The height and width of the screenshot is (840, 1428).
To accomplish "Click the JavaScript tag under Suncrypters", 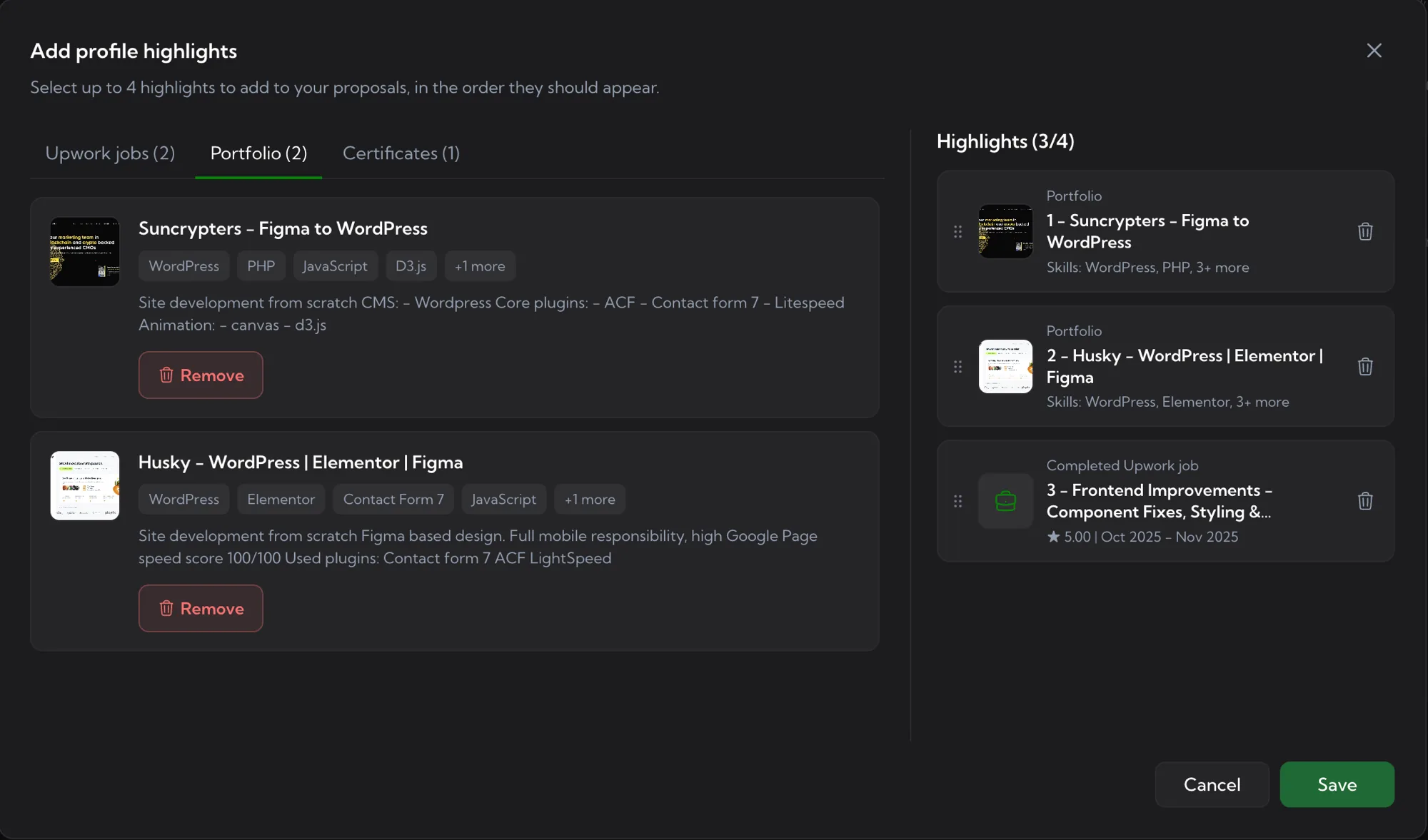I will coord(335,265).
